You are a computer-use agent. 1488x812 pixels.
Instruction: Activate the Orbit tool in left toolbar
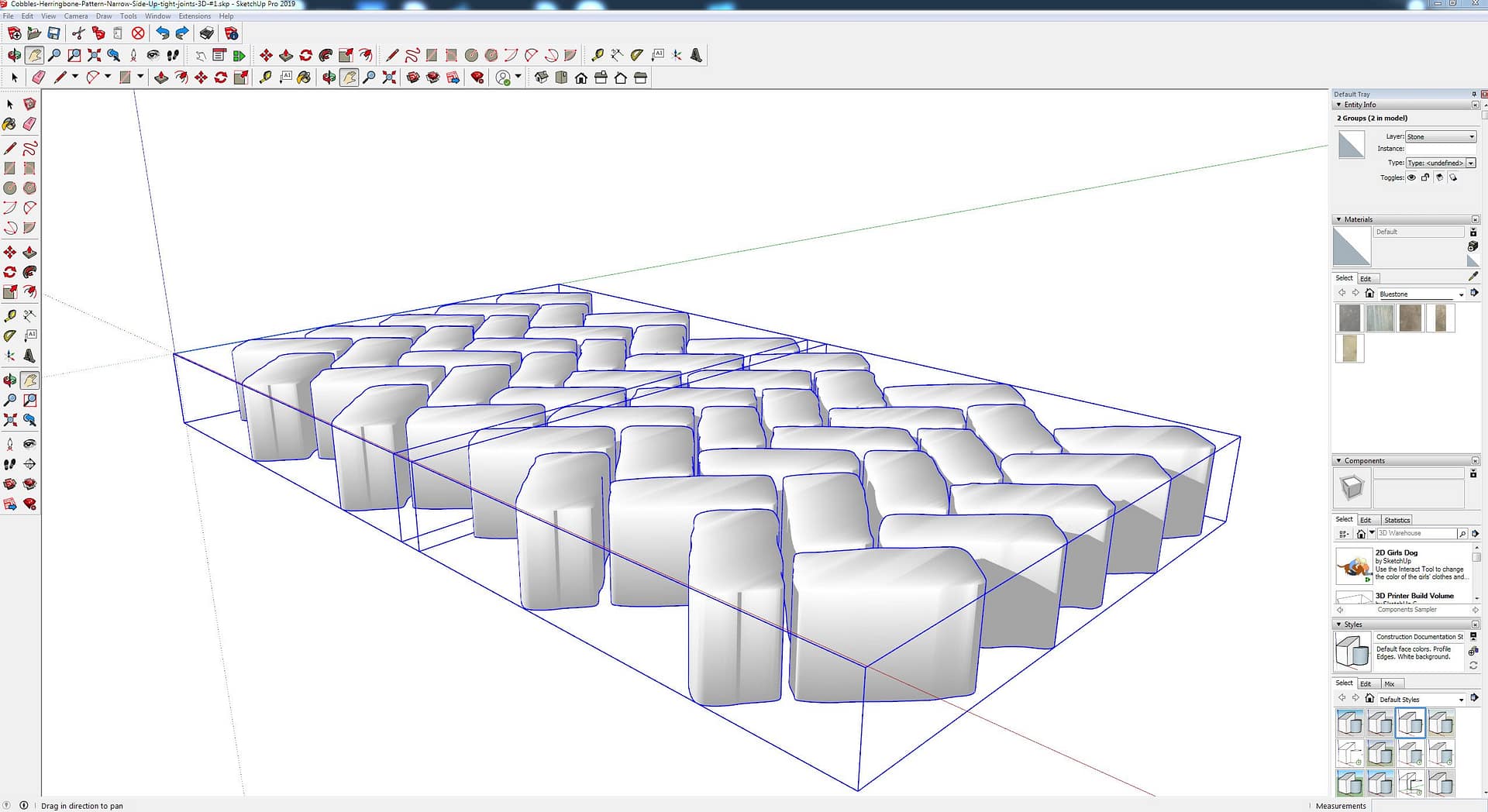coord(9,380)
